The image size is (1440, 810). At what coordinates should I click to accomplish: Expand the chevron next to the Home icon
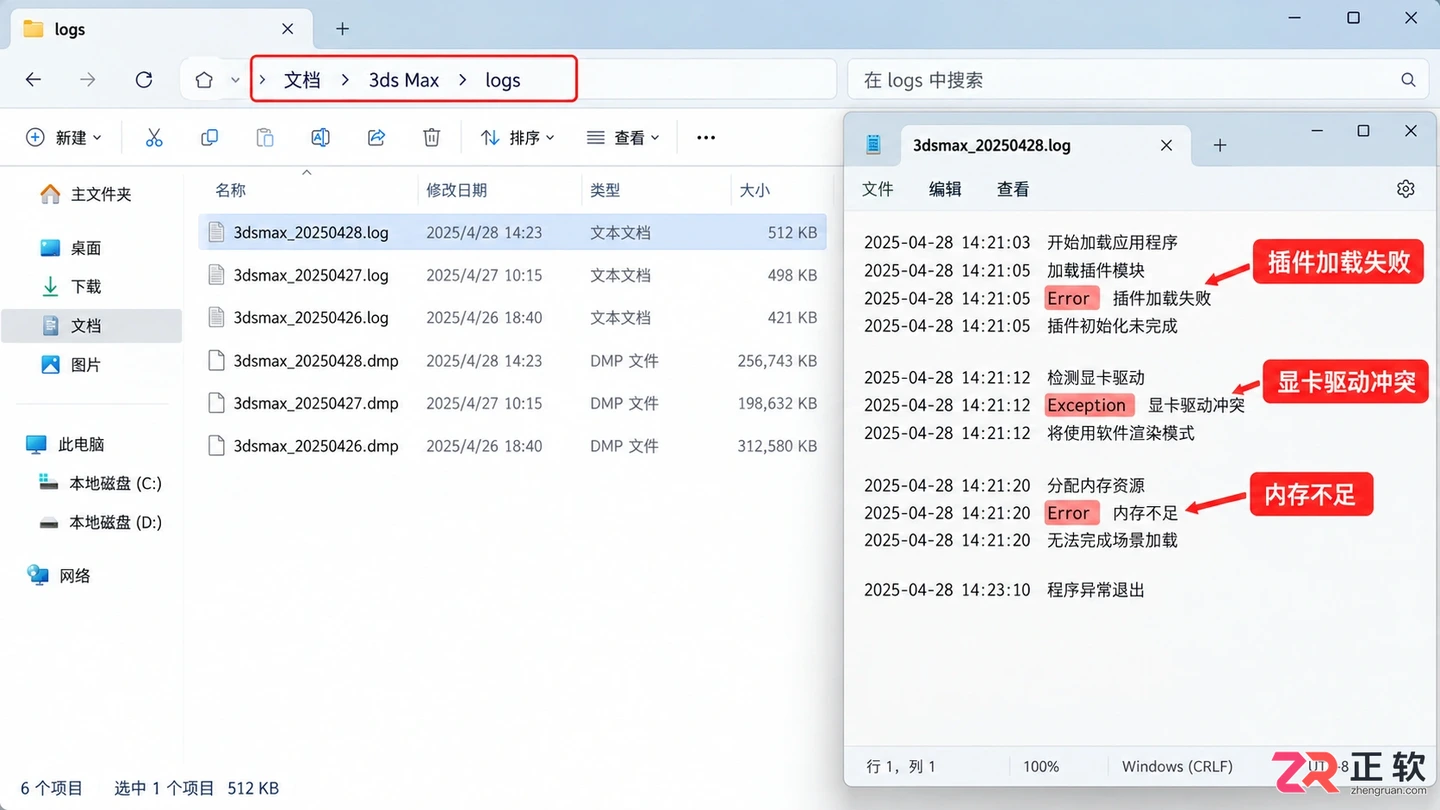pyautogui.click(x=235, y=80)
